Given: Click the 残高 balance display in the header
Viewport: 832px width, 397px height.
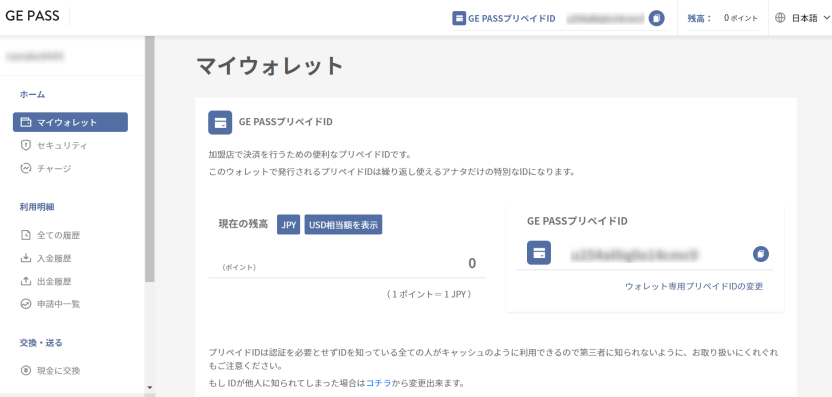Looking at the screenshot, I should [x=723, y=18].
